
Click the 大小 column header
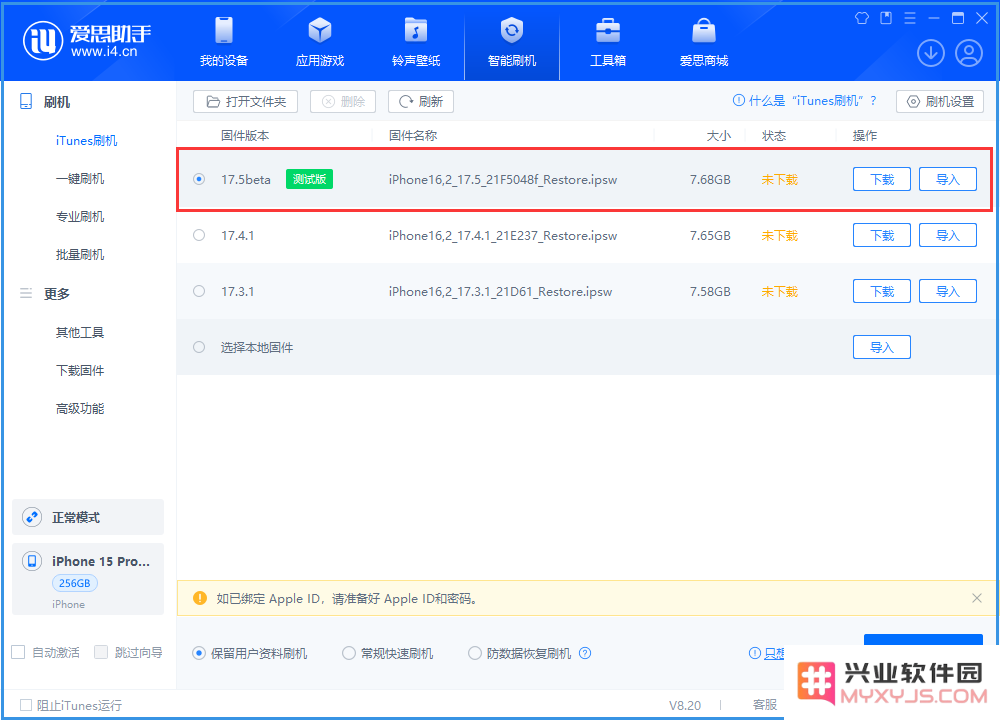(719, 135)
